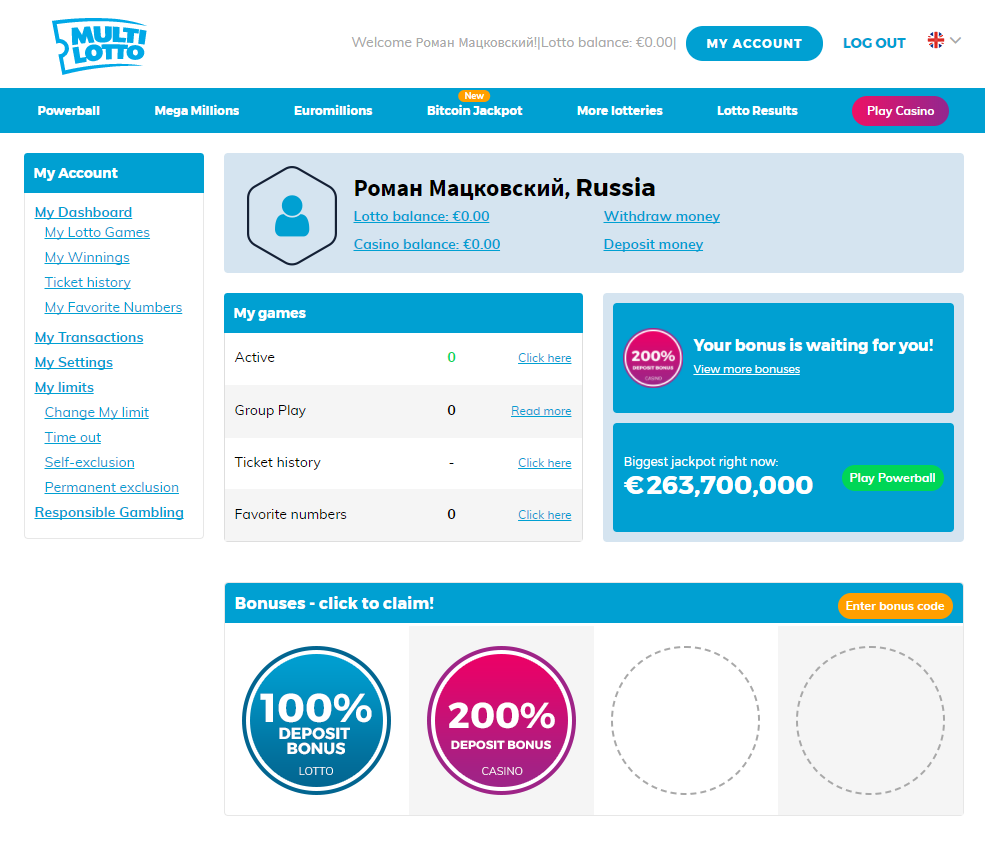This screenshot has width=985, height=854.
Task: Click View more bonuses link
Action: coord(746,370)
